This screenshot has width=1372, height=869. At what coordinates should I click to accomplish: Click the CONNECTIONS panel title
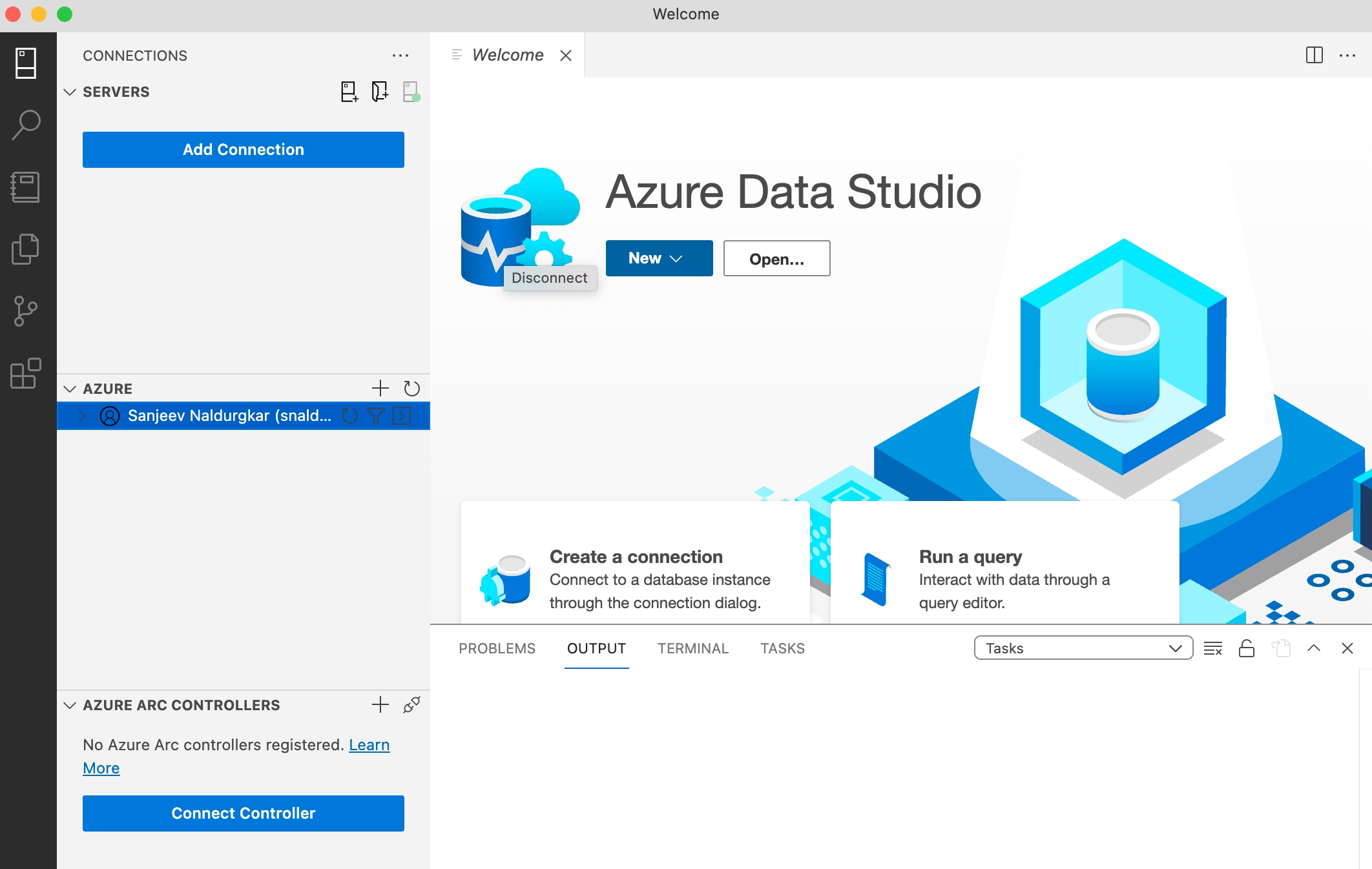click(x=135, y=56)
